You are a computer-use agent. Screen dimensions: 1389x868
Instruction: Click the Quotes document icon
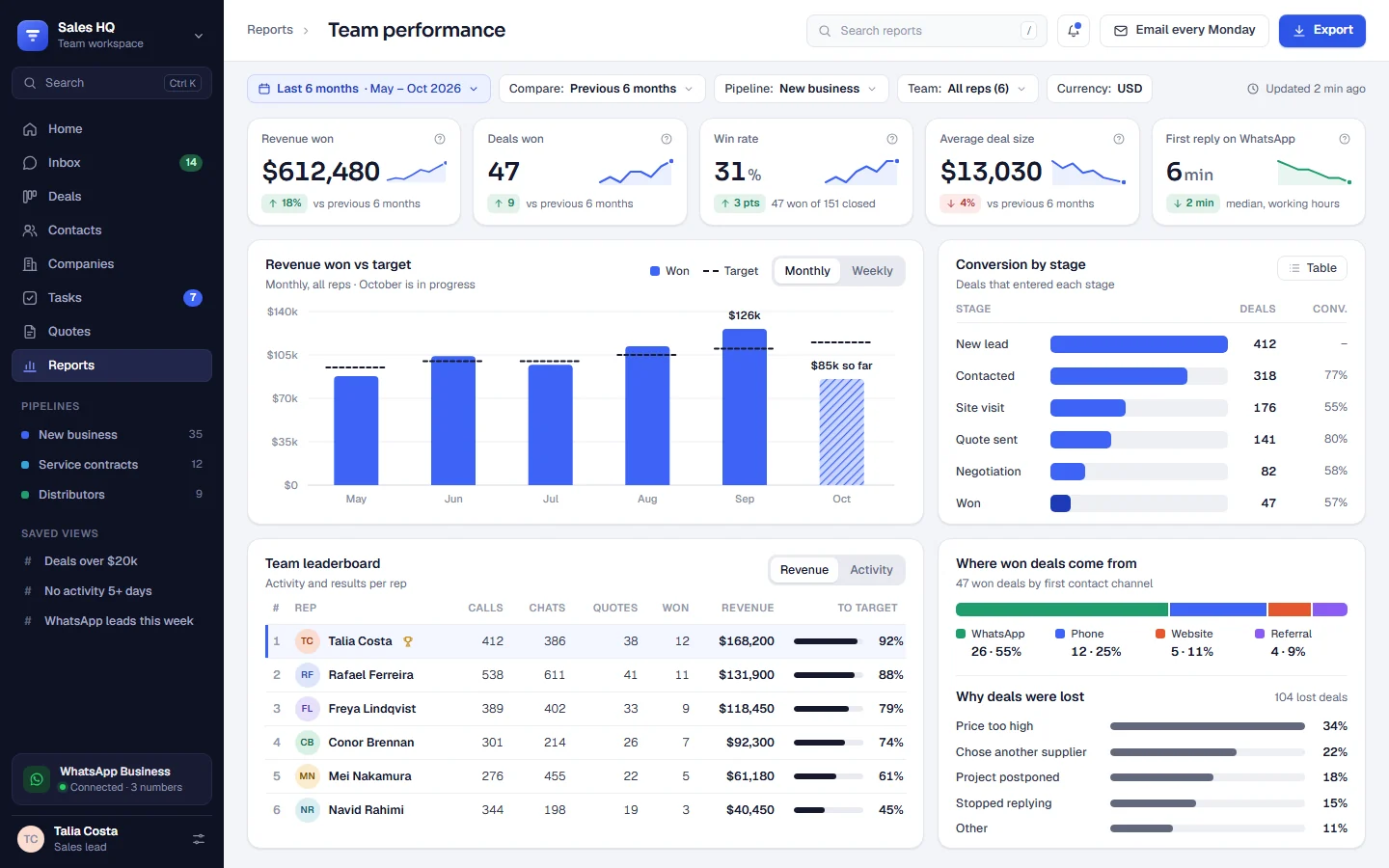[x=30, y=332]
